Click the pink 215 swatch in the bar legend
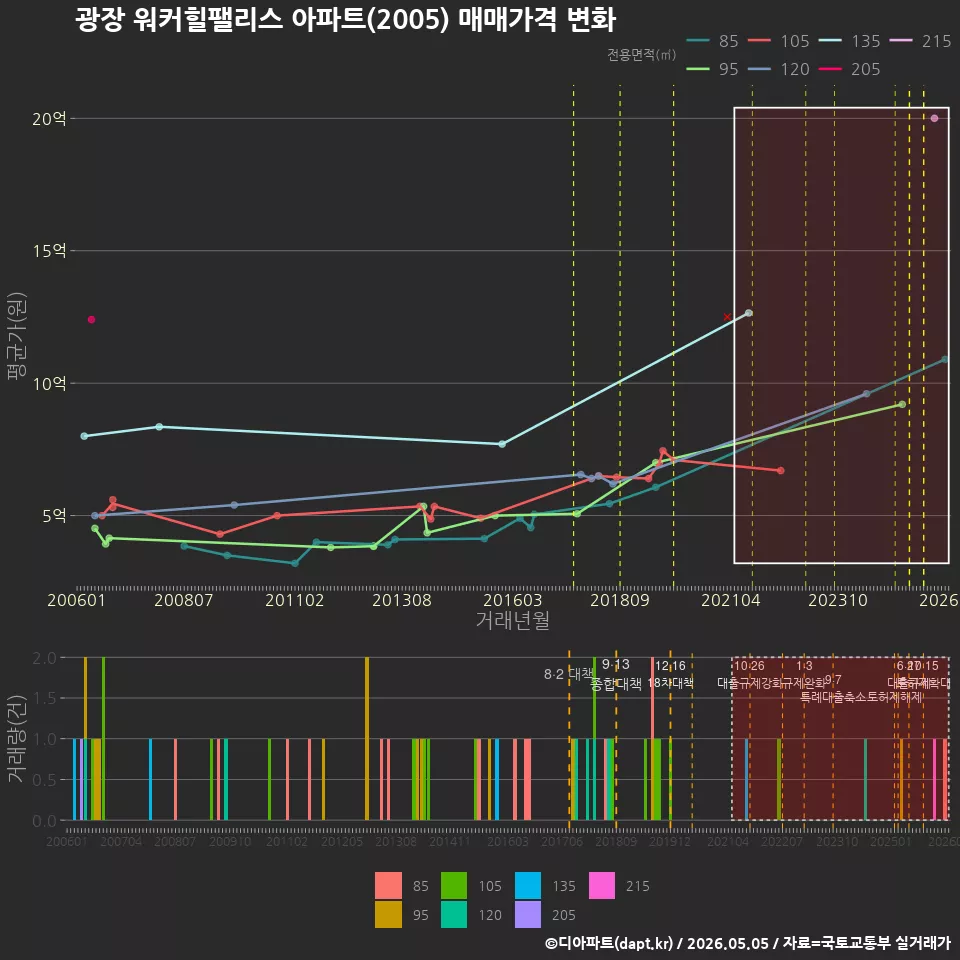960x960 pixels. pos(602,885)
